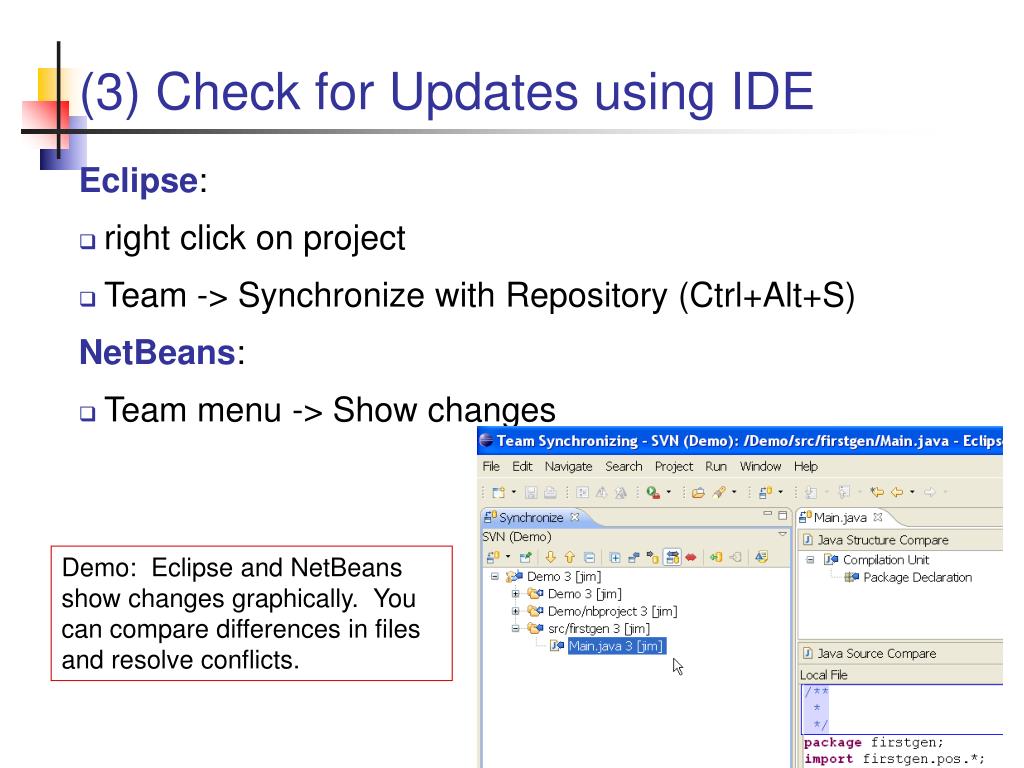The height and width of the screenshot is (768, 1024).
Task: Open the Edit menu
Action: (522, 466)
